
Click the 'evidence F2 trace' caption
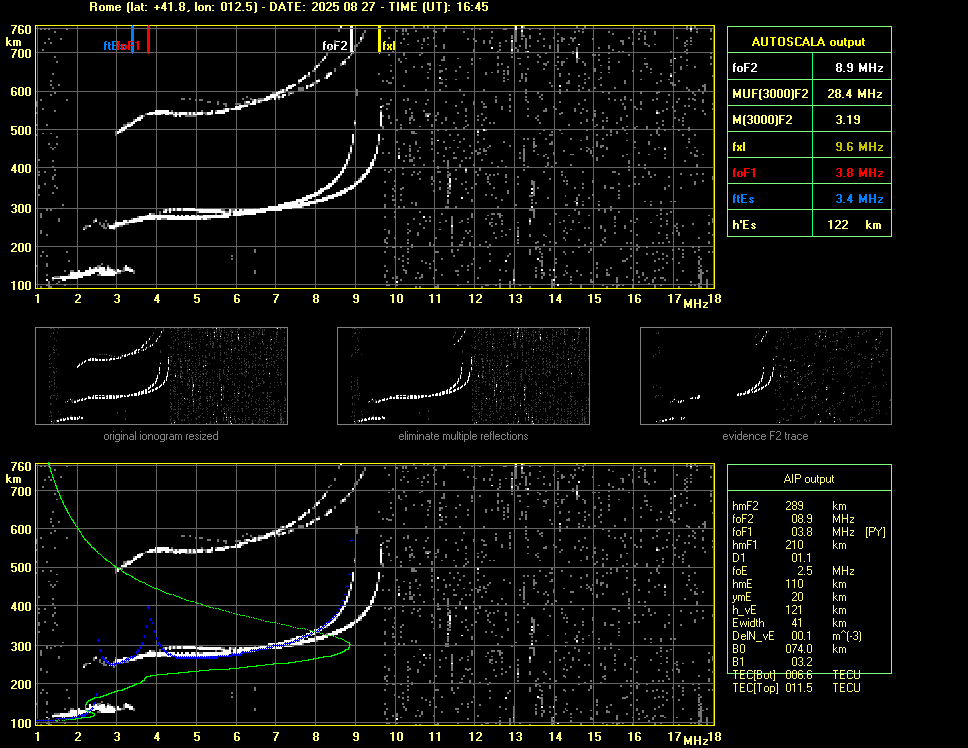point(766,436)
